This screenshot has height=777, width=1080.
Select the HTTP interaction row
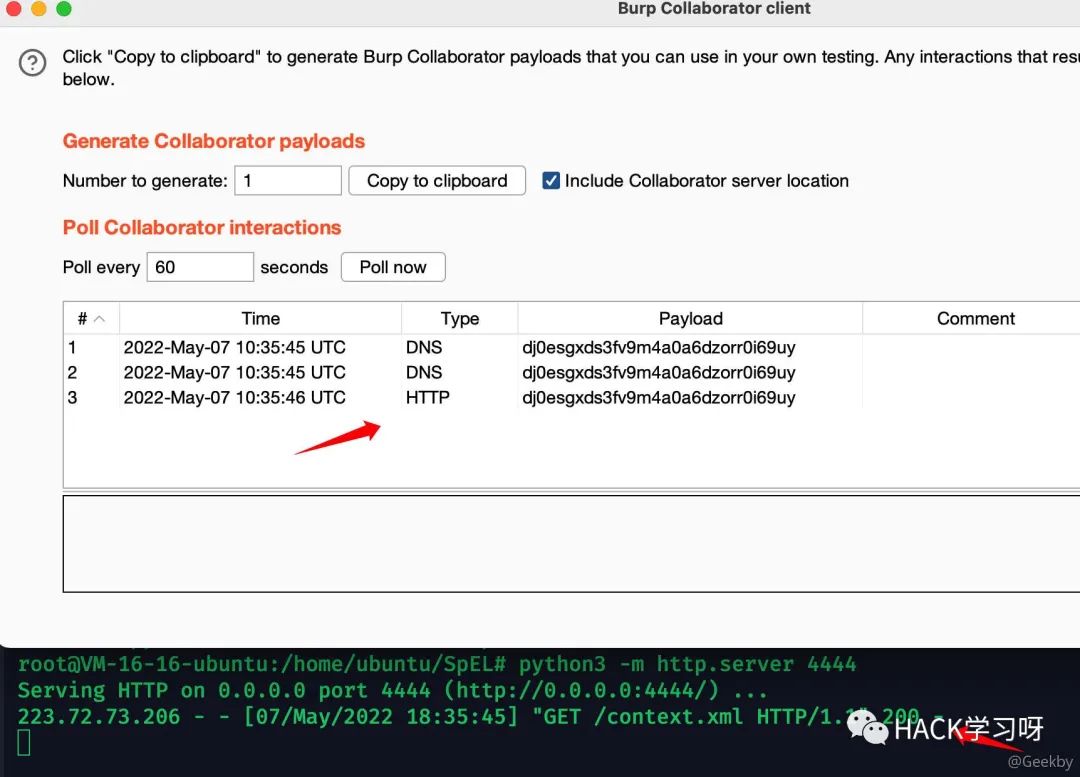pos(572,397)
